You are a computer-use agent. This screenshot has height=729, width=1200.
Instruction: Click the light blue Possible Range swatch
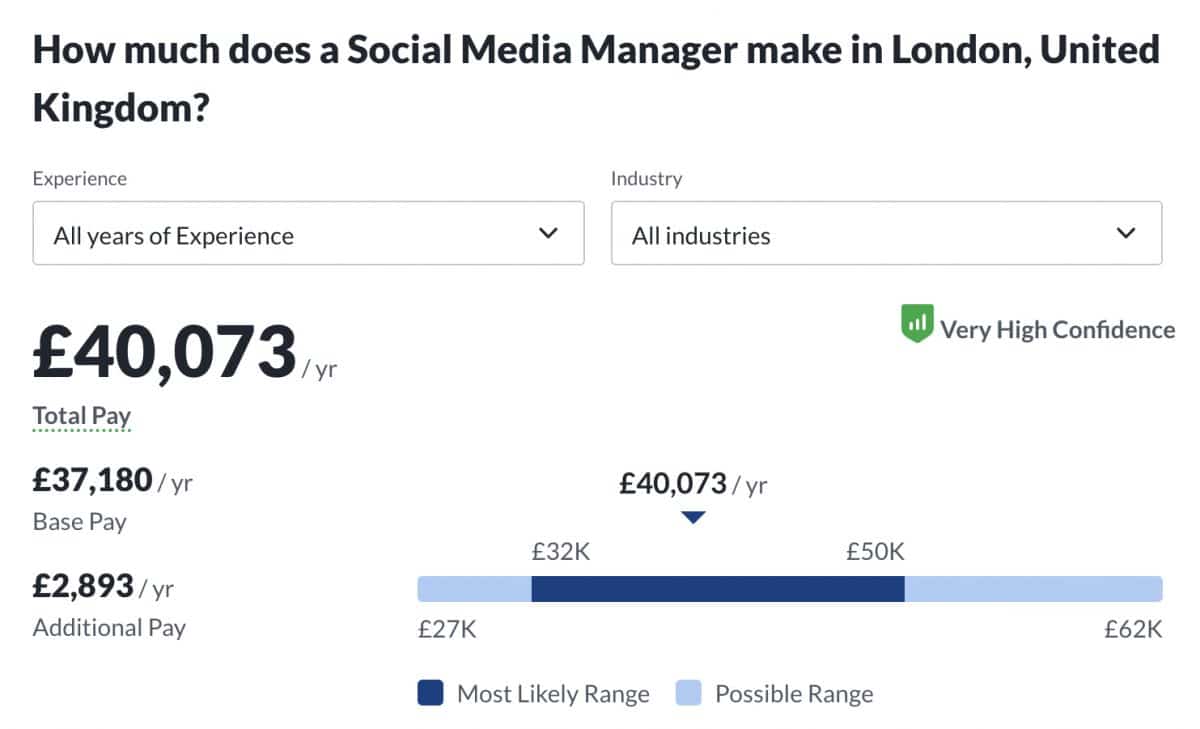[689, 693]
